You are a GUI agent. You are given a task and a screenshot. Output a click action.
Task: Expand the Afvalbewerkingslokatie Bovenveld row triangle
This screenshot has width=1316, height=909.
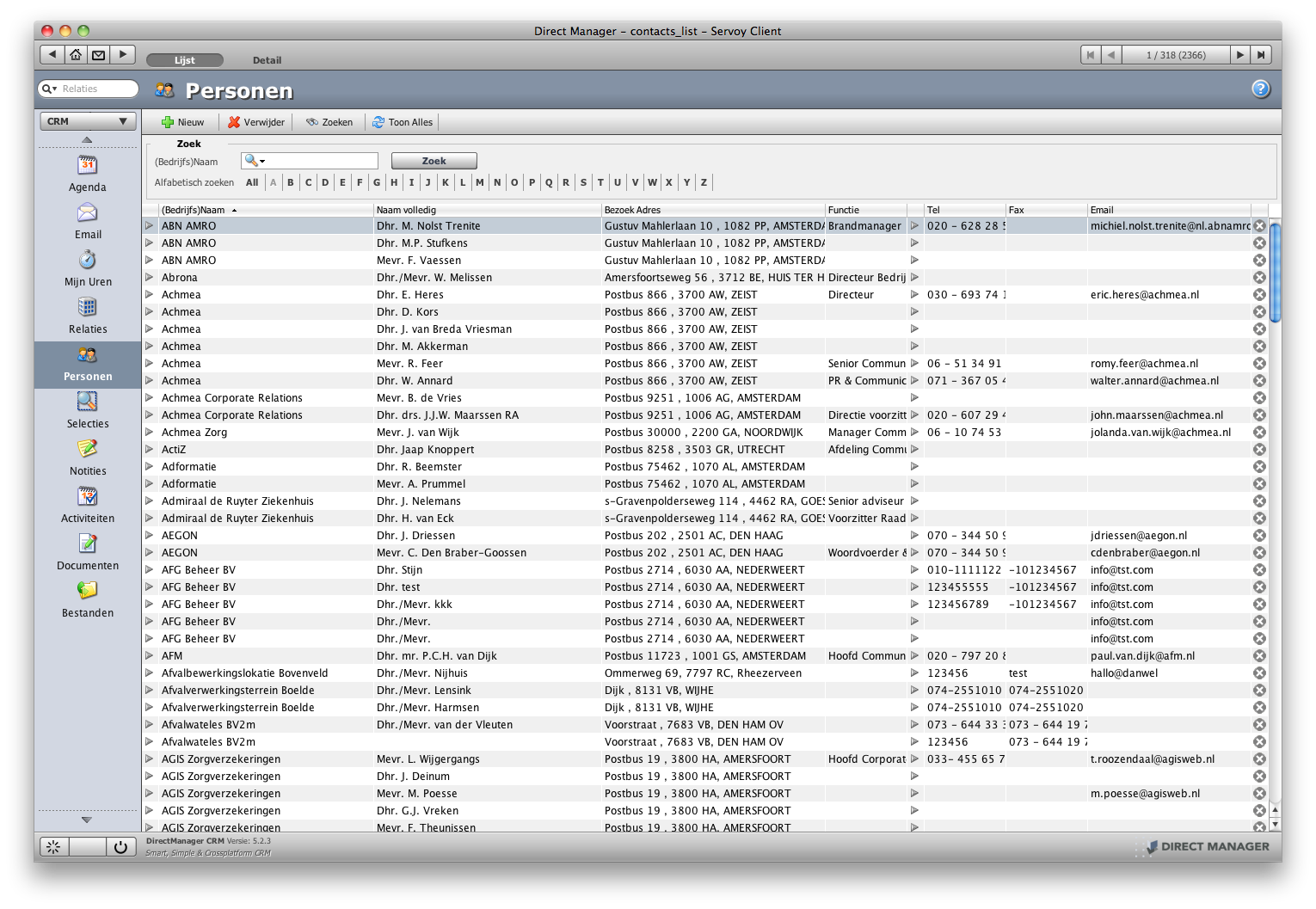pyautogui.click(x=150, y=673)
